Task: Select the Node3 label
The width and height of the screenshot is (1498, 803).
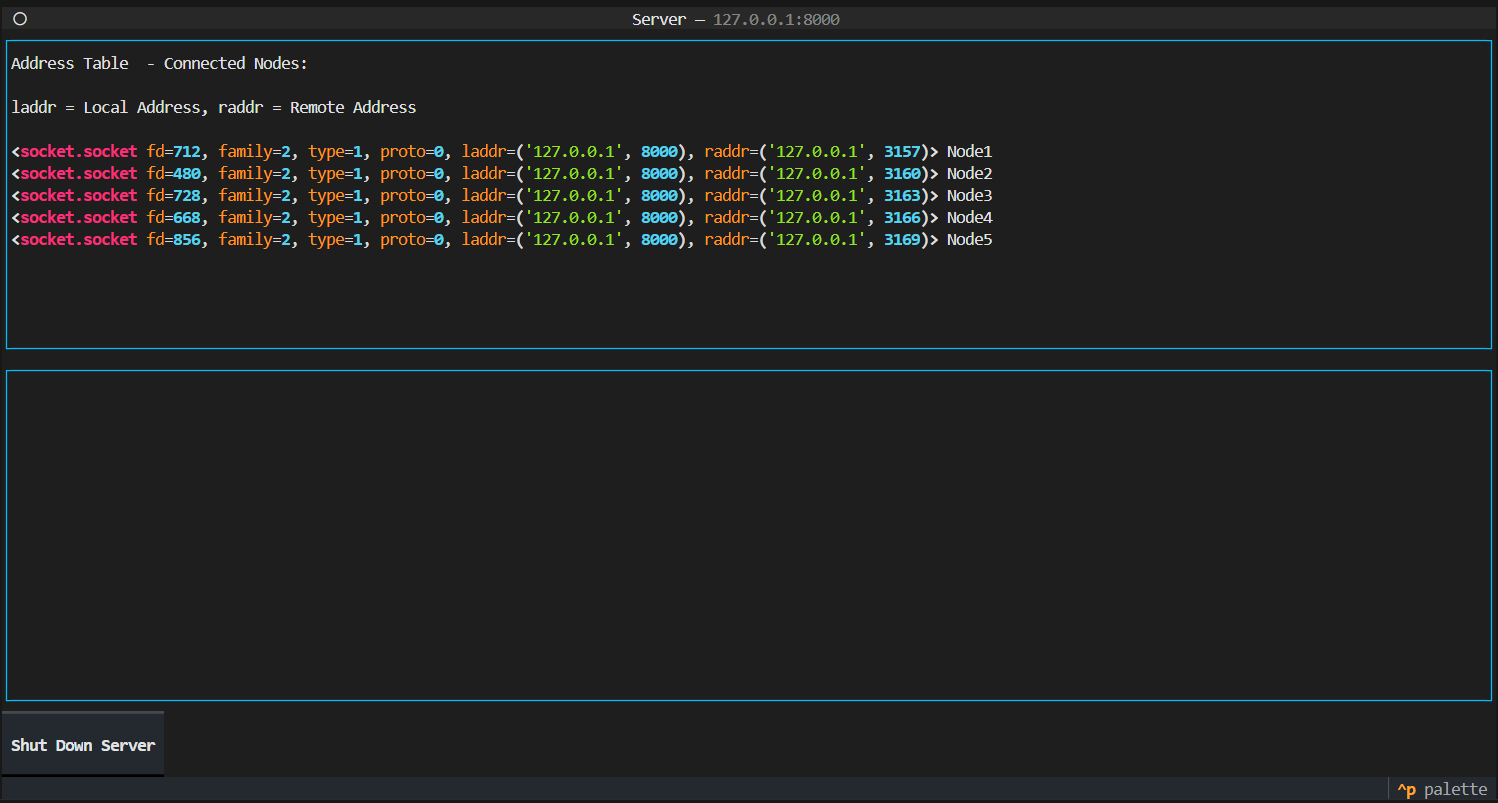Action: click(x=969, y=196)
